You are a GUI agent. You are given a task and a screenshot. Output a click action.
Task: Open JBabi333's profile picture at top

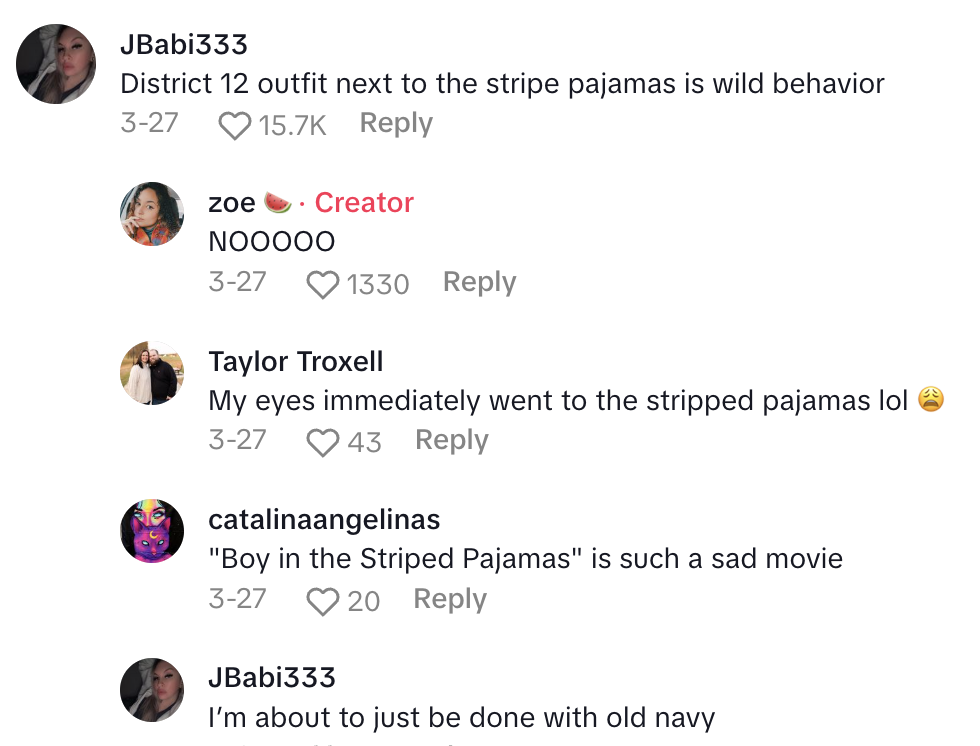pyautogui.click(x=57, y=65)
